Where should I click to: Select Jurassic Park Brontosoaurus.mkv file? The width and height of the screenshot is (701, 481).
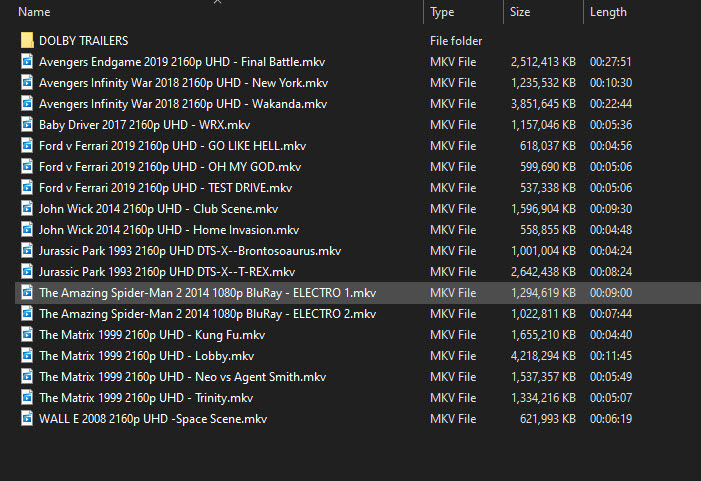tap(190, 251)
